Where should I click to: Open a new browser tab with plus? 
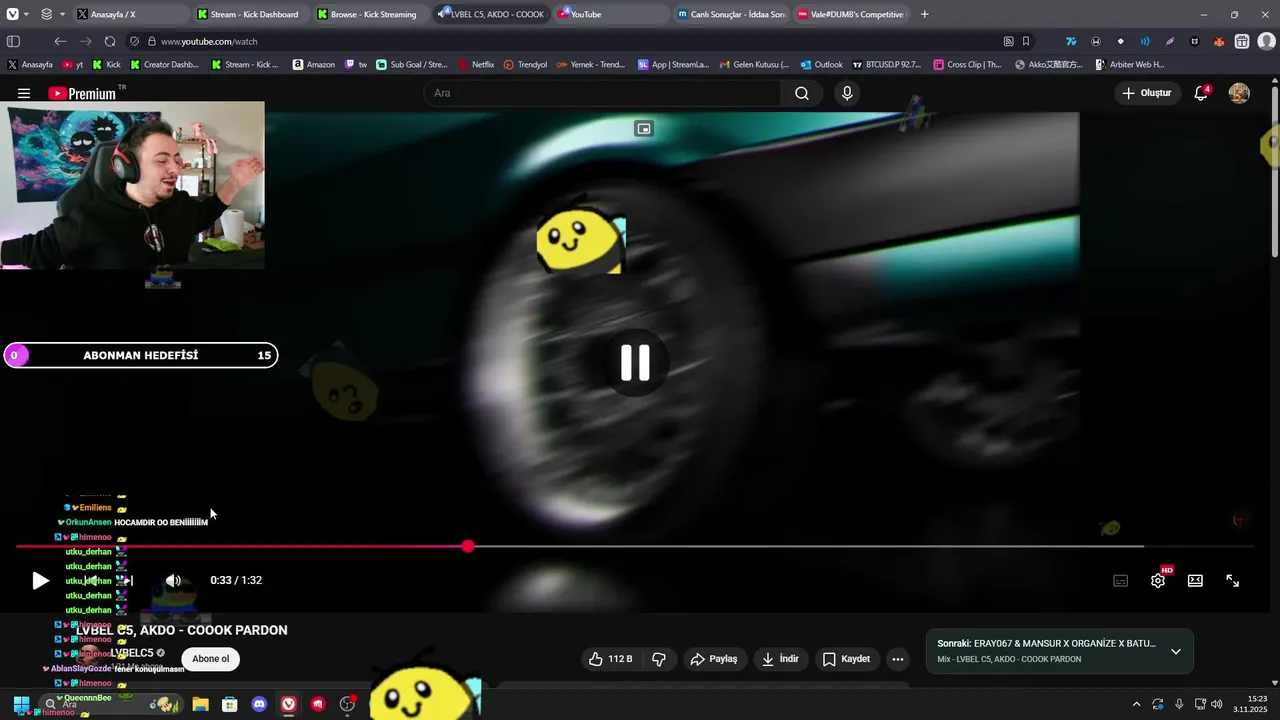pyautogui.click(x=924, y=14)
